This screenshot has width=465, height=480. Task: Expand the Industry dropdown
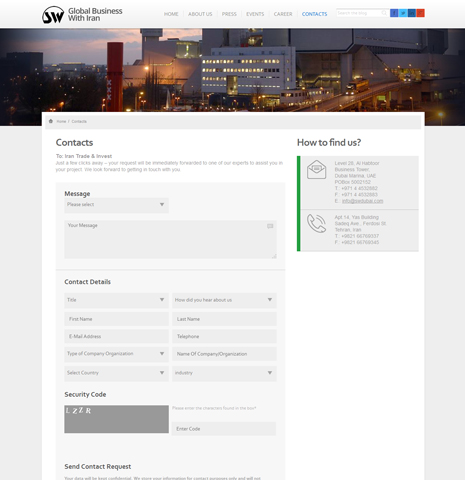[224, 373]
